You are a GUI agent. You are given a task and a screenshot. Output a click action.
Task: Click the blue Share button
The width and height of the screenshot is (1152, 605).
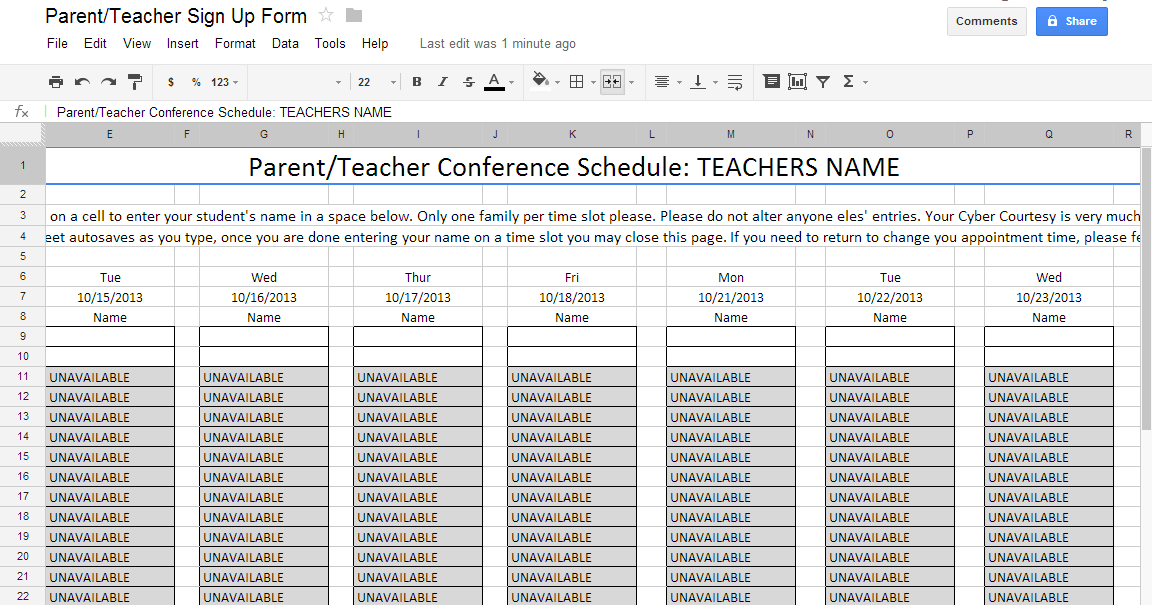[x=1071, y=21]
